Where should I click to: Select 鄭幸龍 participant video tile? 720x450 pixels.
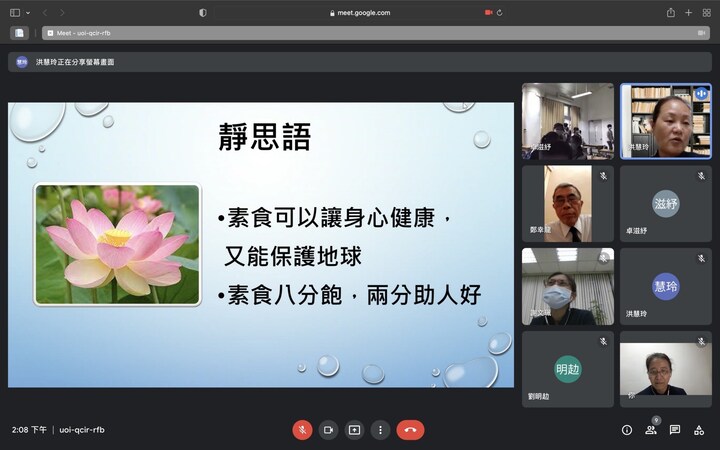point(567,204)
